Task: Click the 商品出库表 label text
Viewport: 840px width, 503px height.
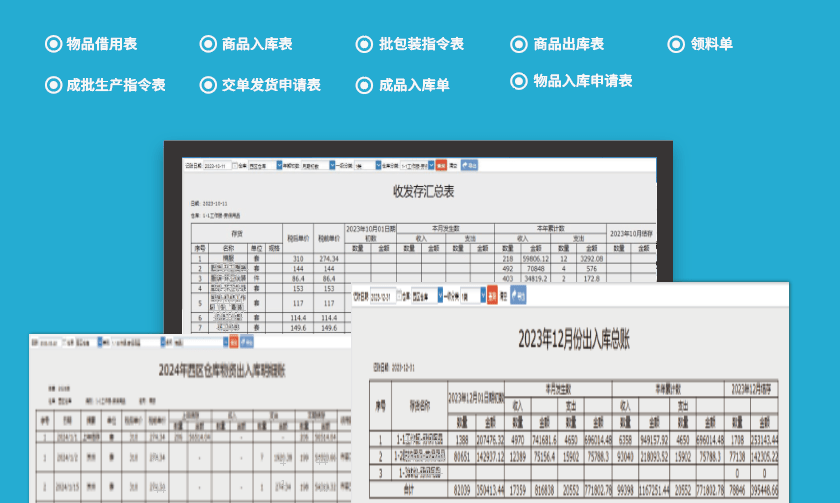Action: (569, 44)
